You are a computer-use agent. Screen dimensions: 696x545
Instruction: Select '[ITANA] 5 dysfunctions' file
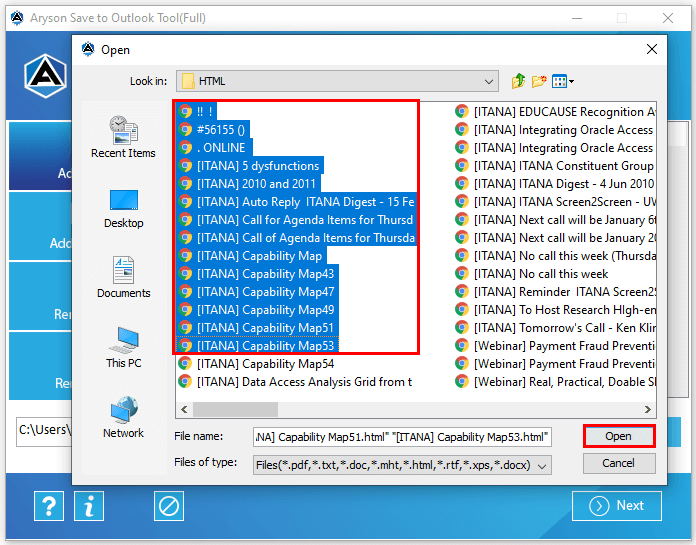pos(250,166)
